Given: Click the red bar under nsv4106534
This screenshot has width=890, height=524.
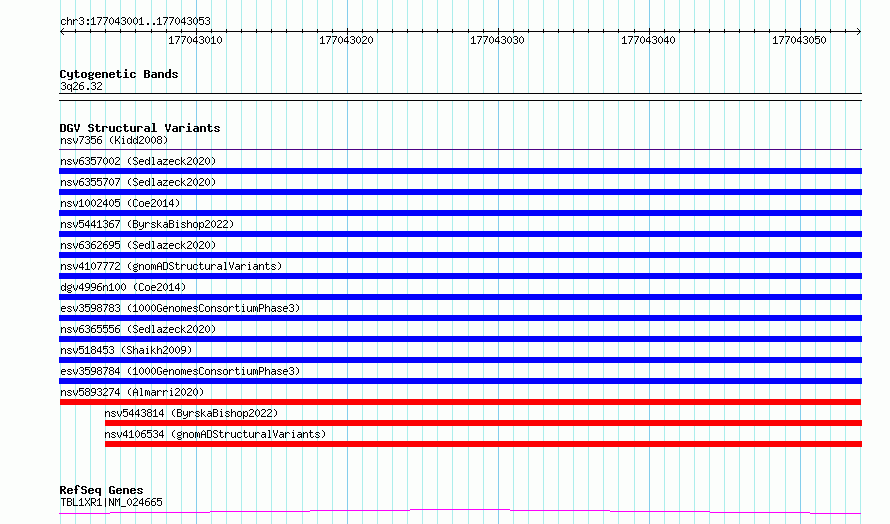Looking at the screenshot, I should point(483,444).
